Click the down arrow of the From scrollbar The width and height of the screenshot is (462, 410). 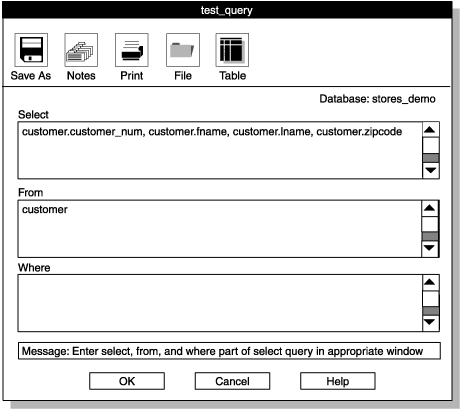(x=430, y=249)
